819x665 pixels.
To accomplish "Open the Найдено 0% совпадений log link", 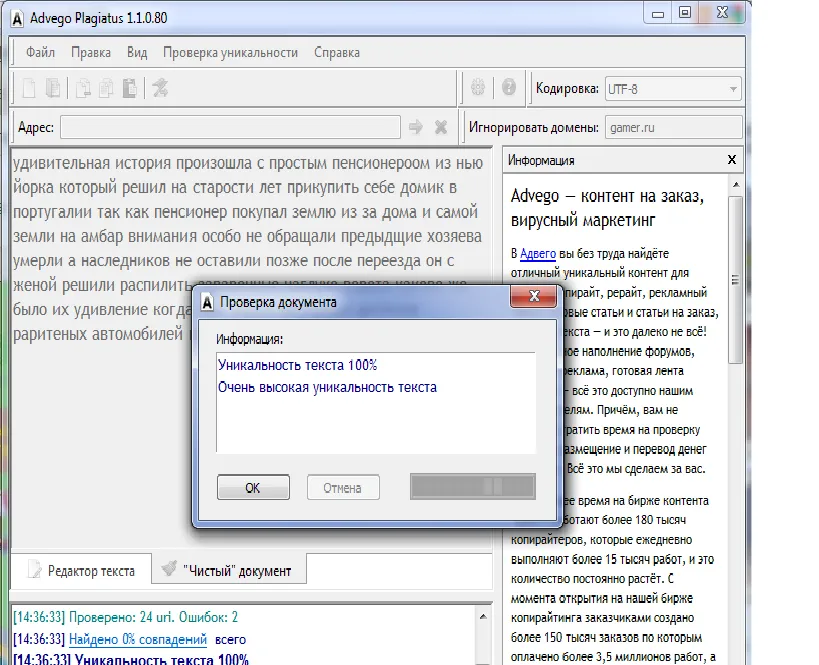I will tap(138, 639).
